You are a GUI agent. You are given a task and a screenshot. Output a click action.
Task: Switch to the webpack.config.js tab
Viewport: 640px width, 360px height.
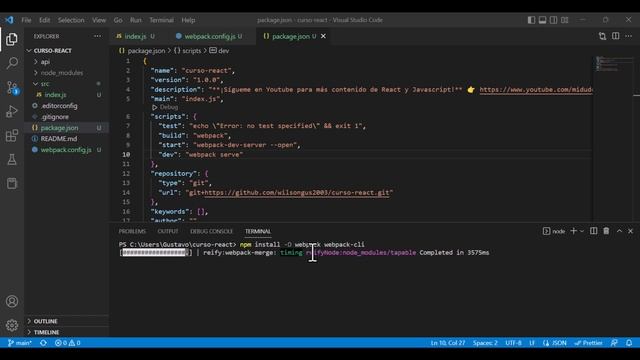[x=209, y=36]
